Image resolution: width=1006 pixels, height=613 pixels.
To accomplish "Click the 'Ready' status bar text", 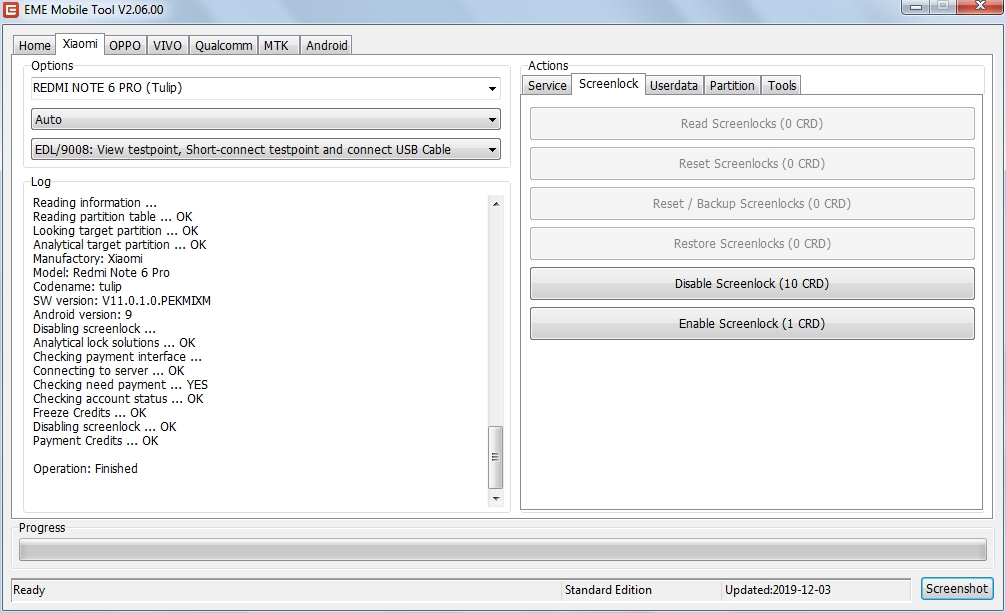I will click(29, 590).
